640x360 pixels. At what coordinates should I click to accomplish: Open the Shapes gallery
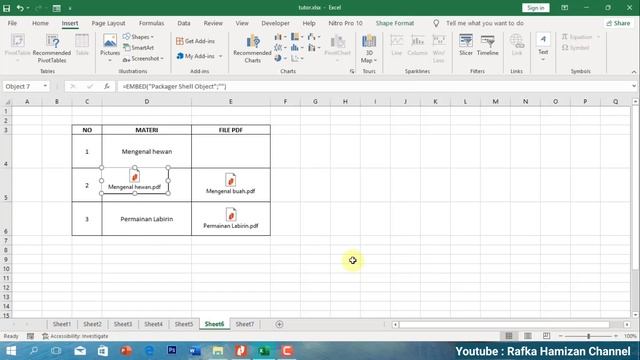click(138, 37)
